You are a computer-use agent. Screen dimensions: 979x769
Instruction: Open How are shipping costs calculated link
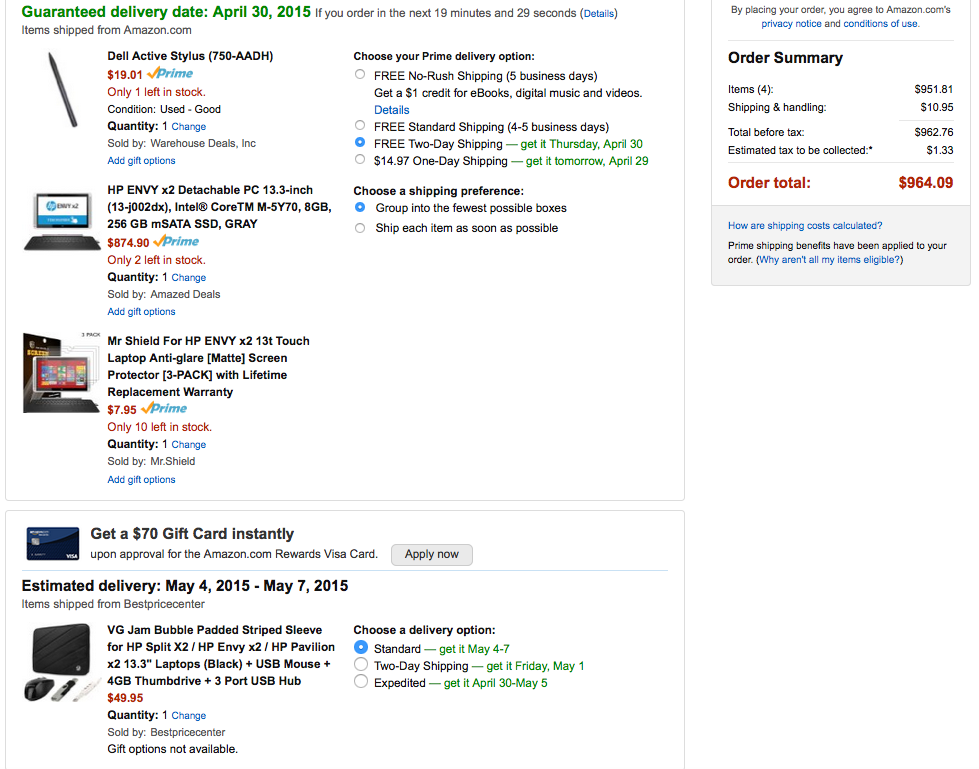pos(805,226)
